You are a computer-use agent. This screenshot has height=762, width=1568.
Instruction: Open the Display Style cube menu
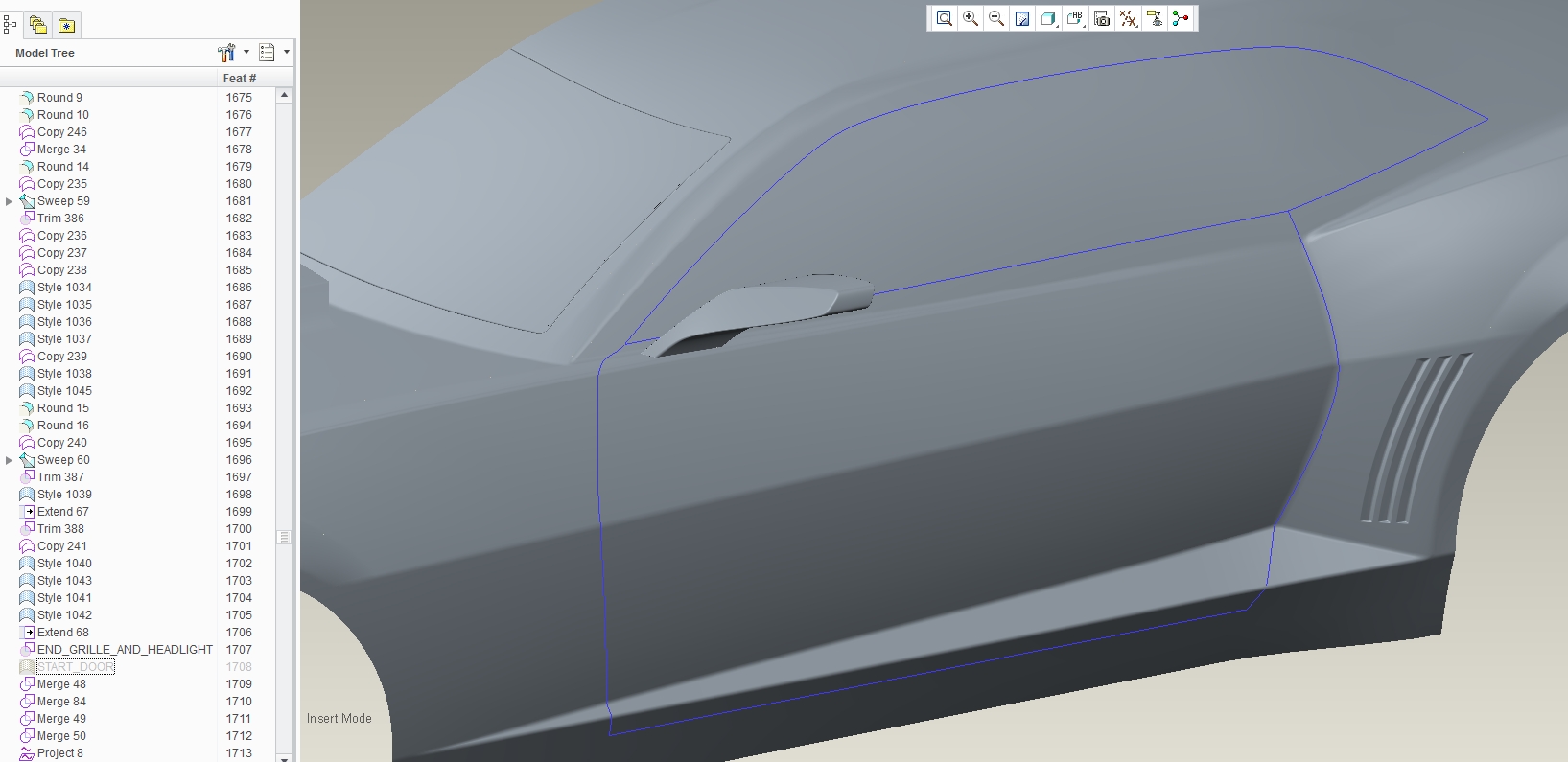[1048, 18]
